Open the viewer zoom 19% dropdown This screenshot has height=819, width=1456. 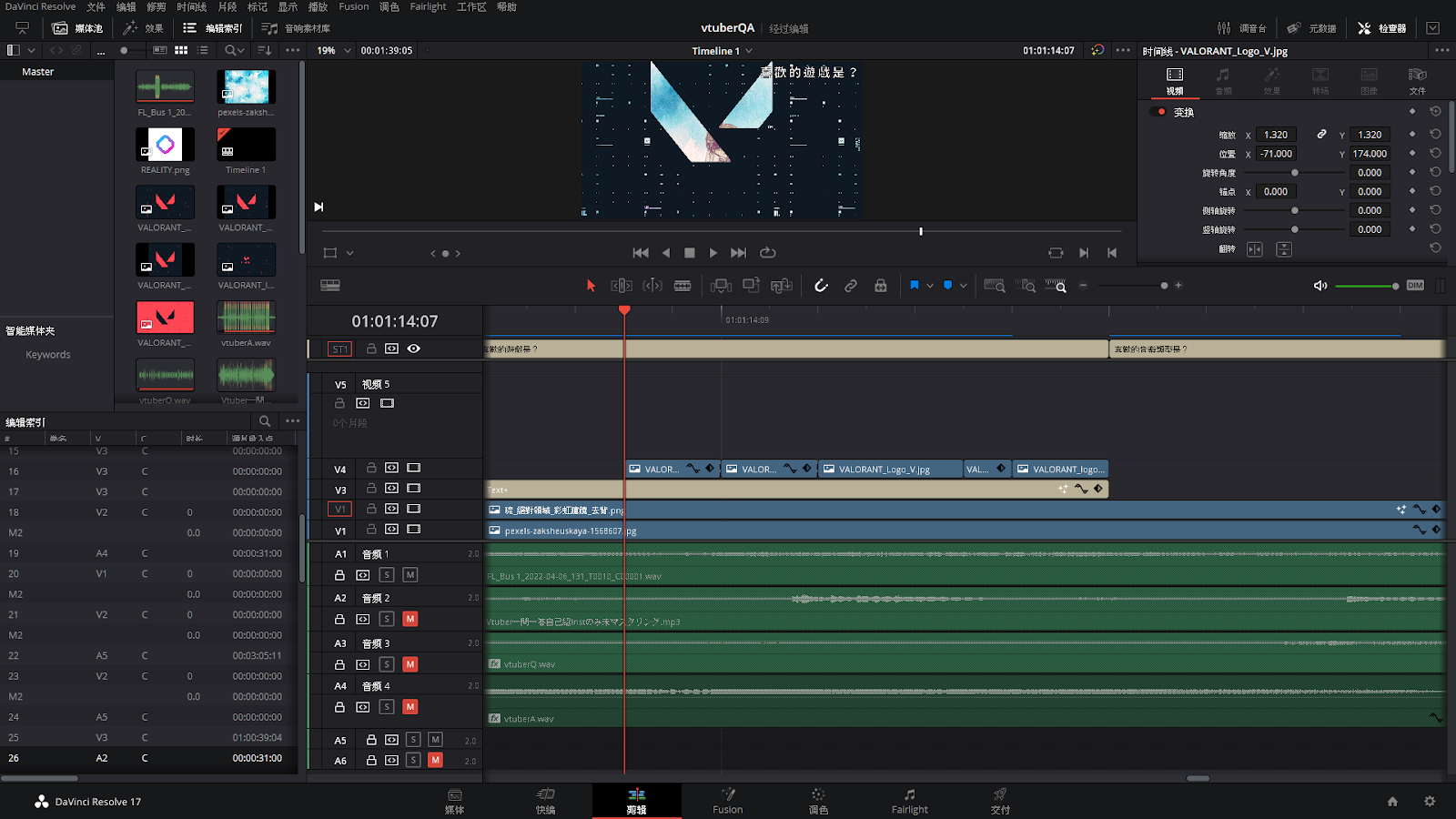(x=333, y=51)
